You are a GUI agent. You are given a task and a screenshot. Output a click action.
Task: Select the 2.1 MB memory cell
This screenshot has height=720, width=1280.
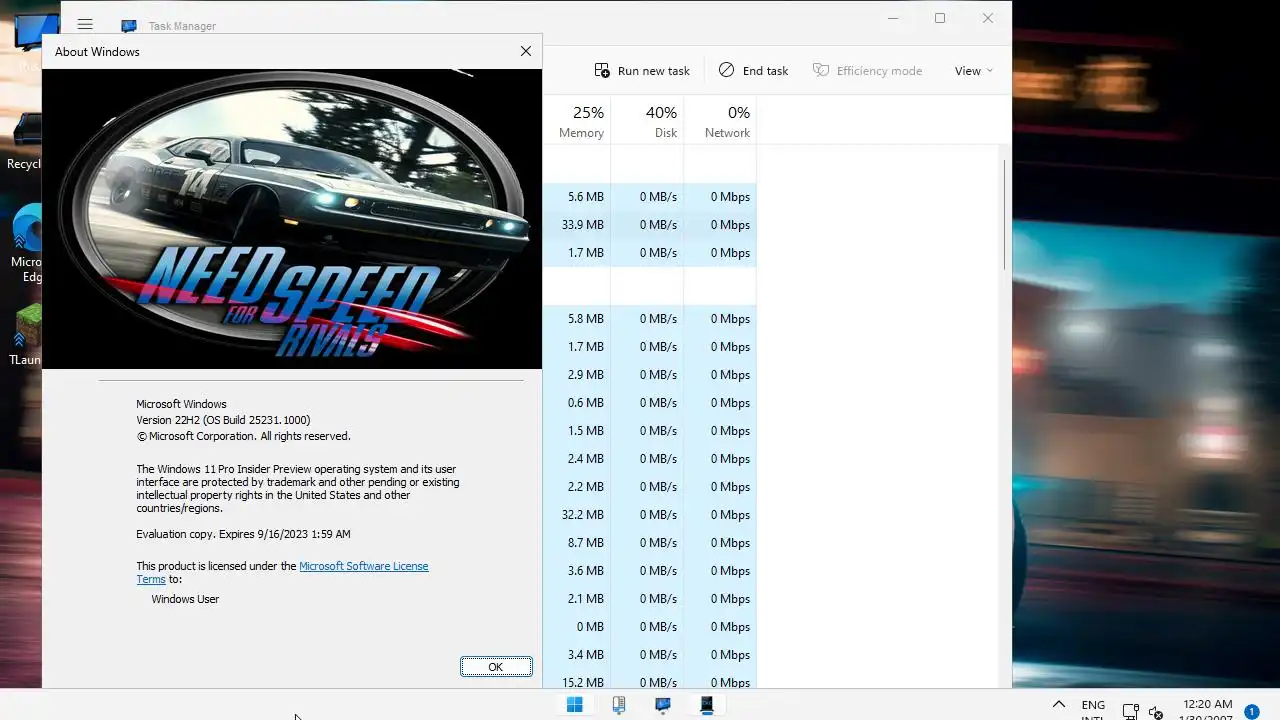(x=577, y=599)
